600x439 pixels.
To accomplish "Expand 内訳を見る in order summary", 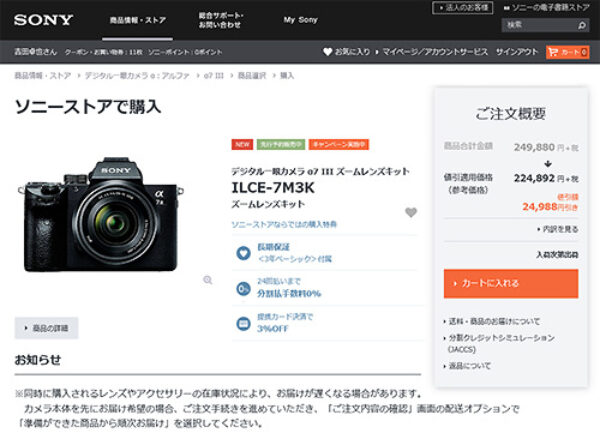I will [x=558, y=229].
